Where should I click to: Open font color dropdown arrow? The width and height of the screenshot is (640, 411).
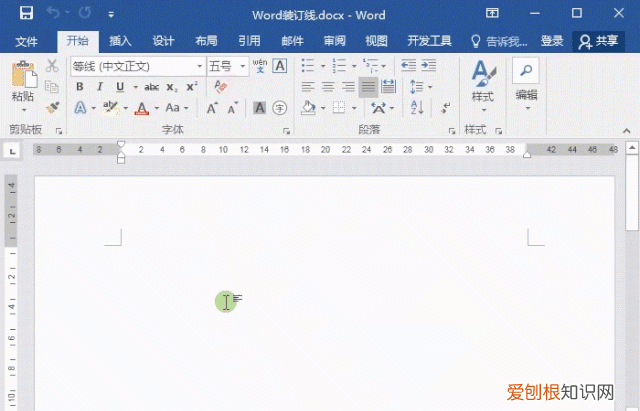(156, 108)
